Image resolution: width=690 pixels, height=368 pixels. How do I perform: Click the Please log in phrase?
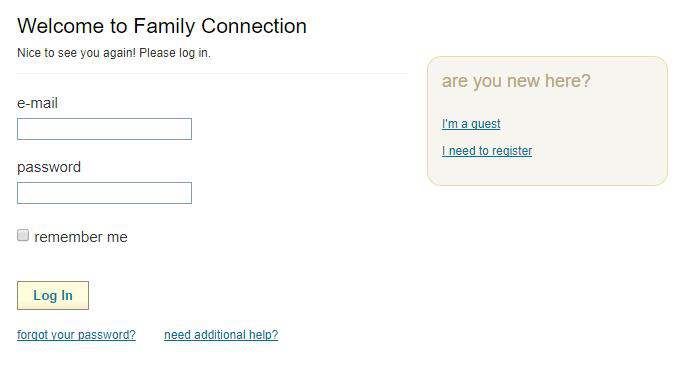[x=175, y=53]
